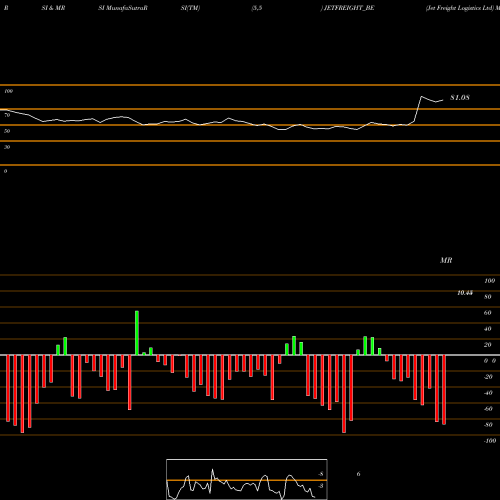Image resolution: width=500 pixels, height=500 pixels.
Task: Click the 70 level label on RSI panel
Action: (x=7, y=115)
